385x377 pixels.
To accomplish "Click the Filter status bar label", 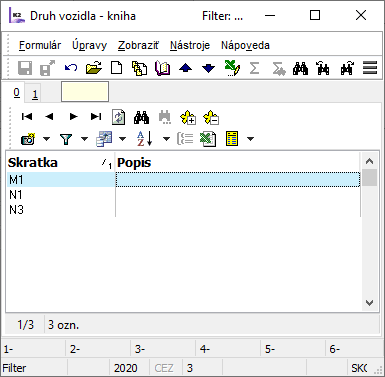I will pyautogui.click(x=14, y=368).
